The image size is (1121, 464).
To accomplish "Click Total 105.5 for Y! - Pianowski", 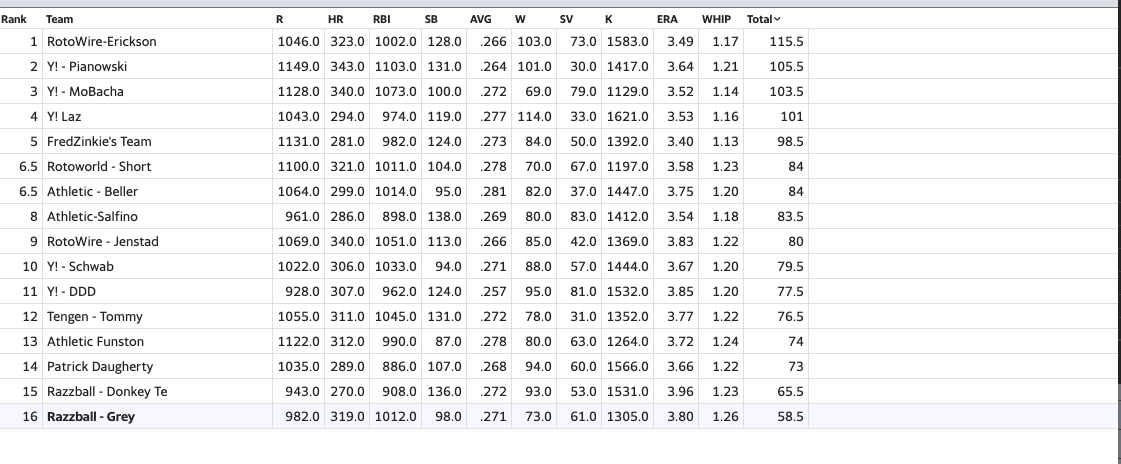I will tap(786, 66).
